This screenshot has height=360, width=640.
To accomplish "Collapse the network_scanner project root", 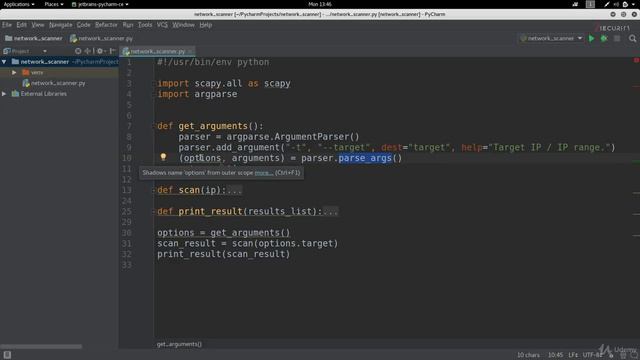I will [x=4, y=62].
